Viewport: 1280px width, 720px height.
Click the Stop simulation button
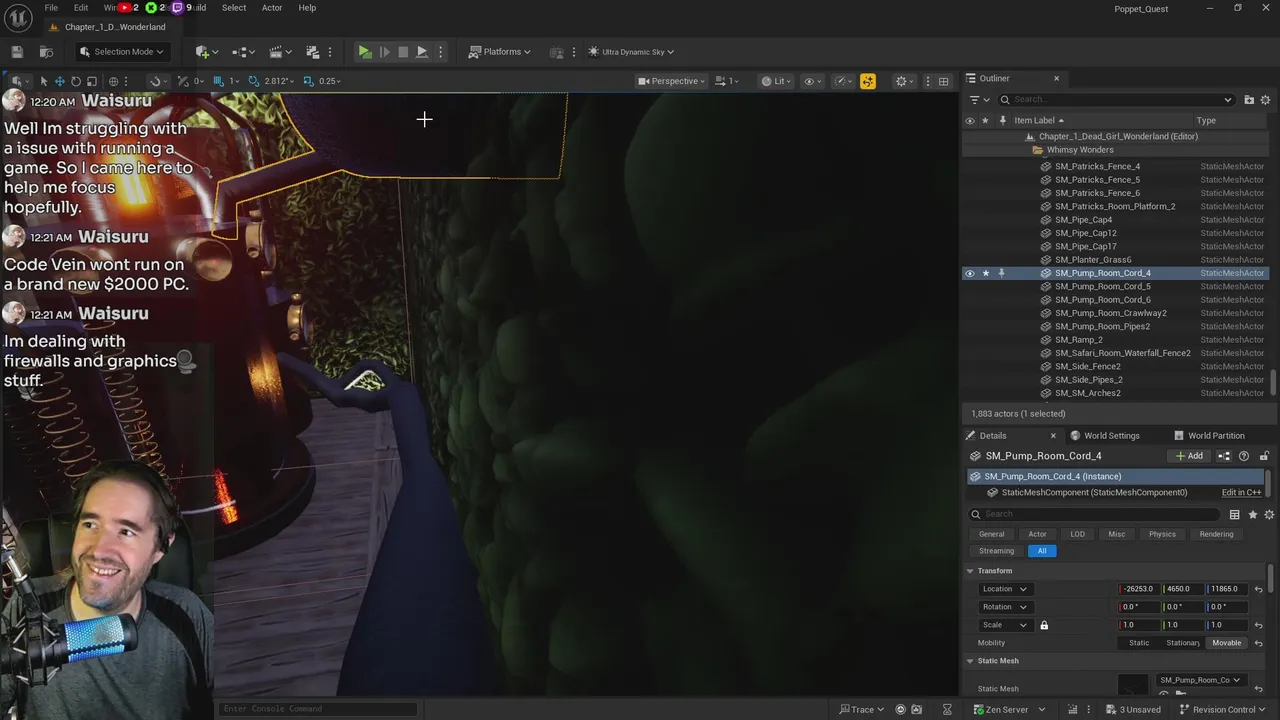coord(403,52)
